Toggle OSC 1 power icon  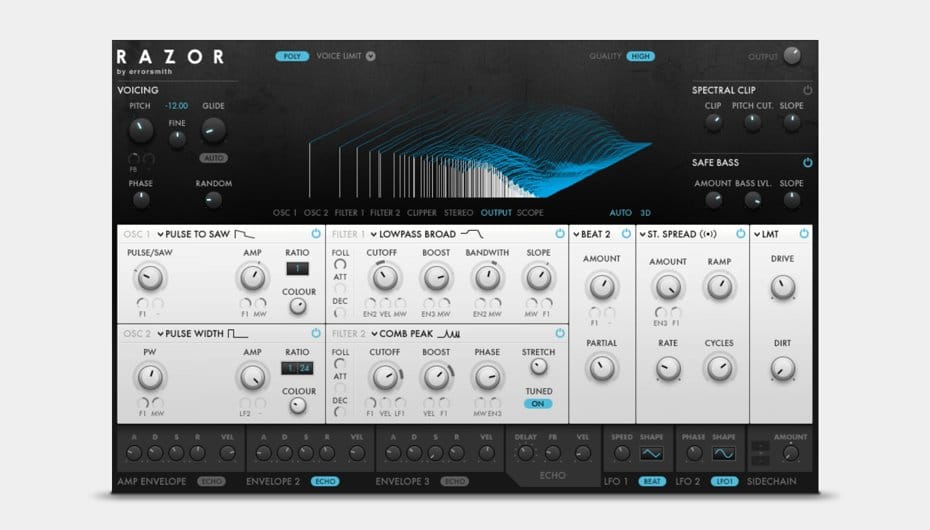[316, 234]
